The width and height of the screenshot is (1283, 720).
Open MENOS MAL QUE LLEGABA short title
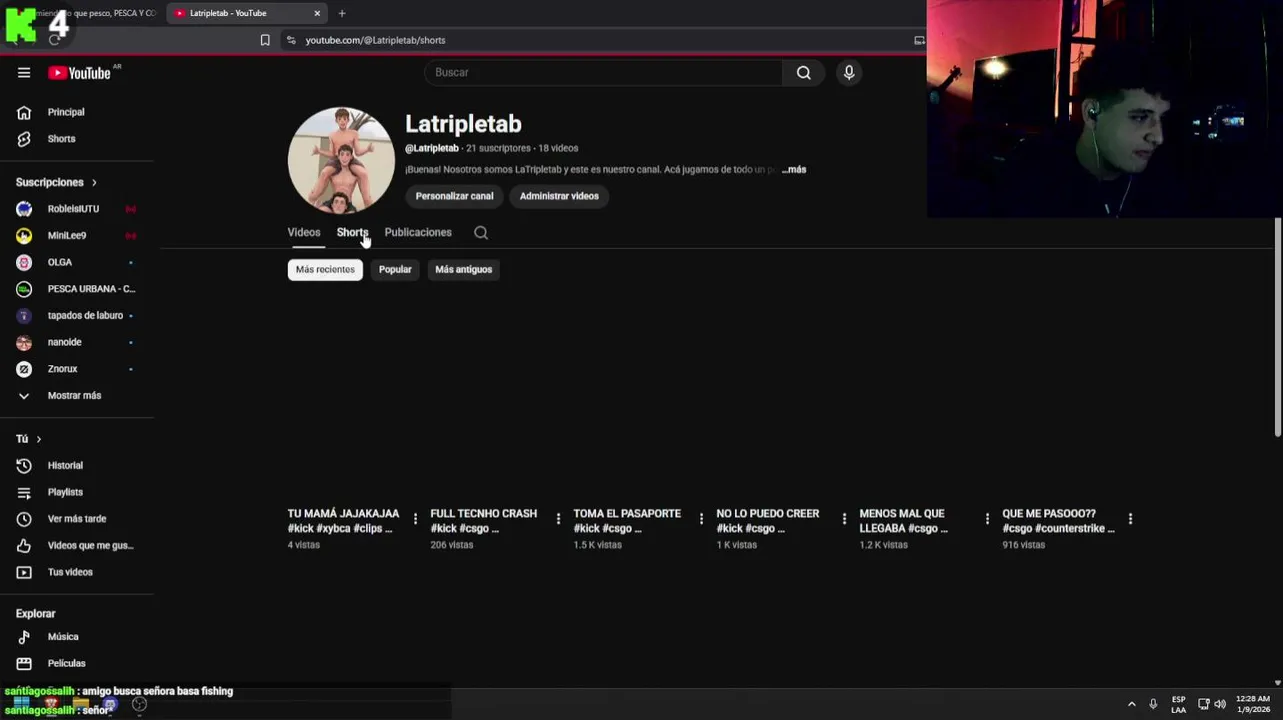(x=903, y=521)
